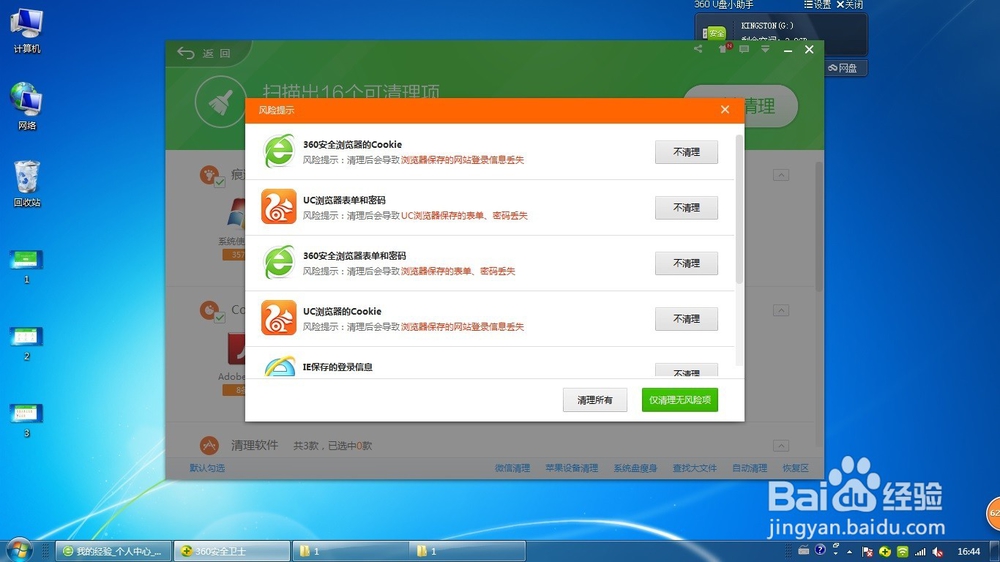Select desktop file named 2
This screenshot has height=562, width=1000.
(26, 343)
